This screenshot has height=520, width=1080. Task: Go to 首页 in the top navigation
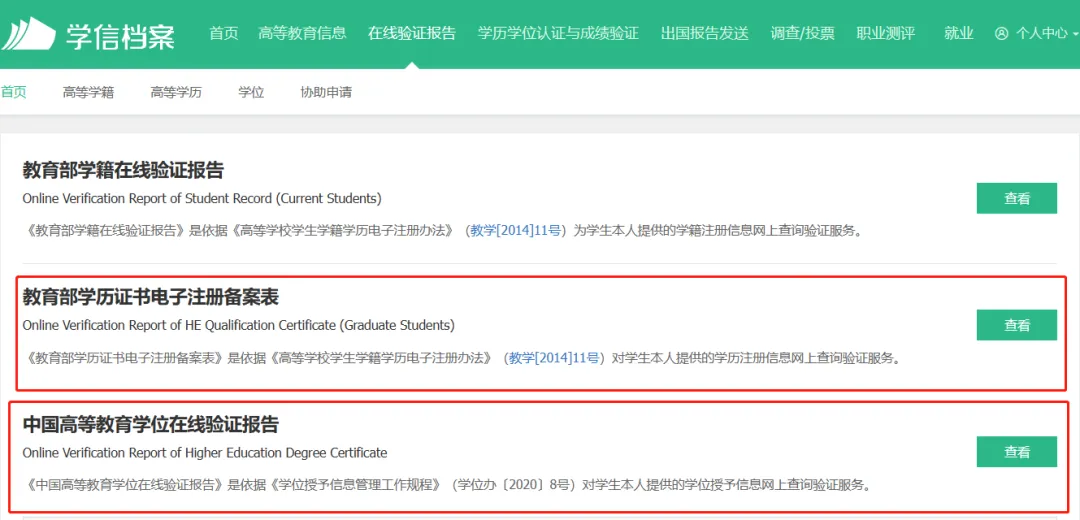point(224,33)
